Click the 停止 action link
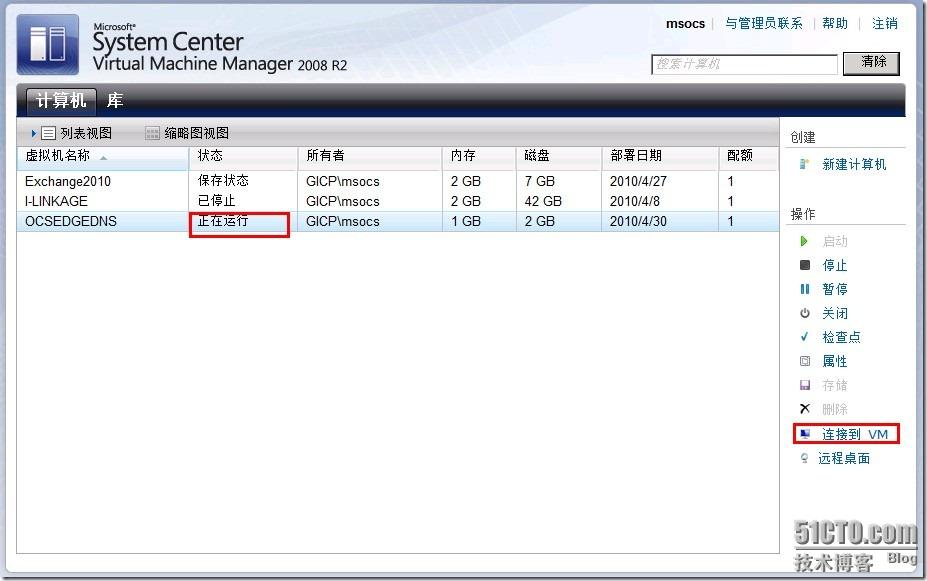Viewport: 927px width, 581px height. 835,265
